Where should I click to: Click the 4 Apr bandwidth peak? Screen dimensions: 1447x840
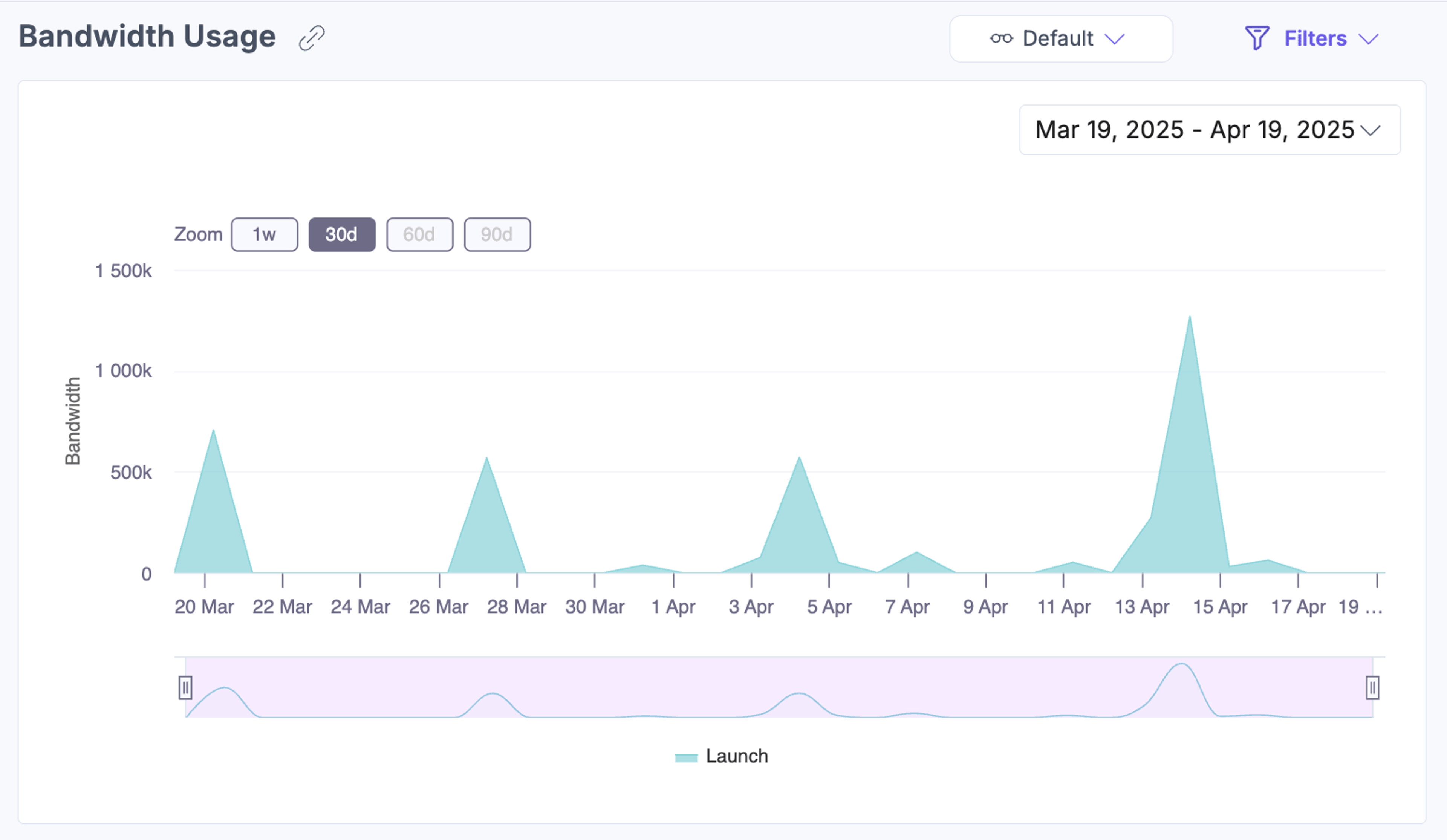click(x=799, y=458)
